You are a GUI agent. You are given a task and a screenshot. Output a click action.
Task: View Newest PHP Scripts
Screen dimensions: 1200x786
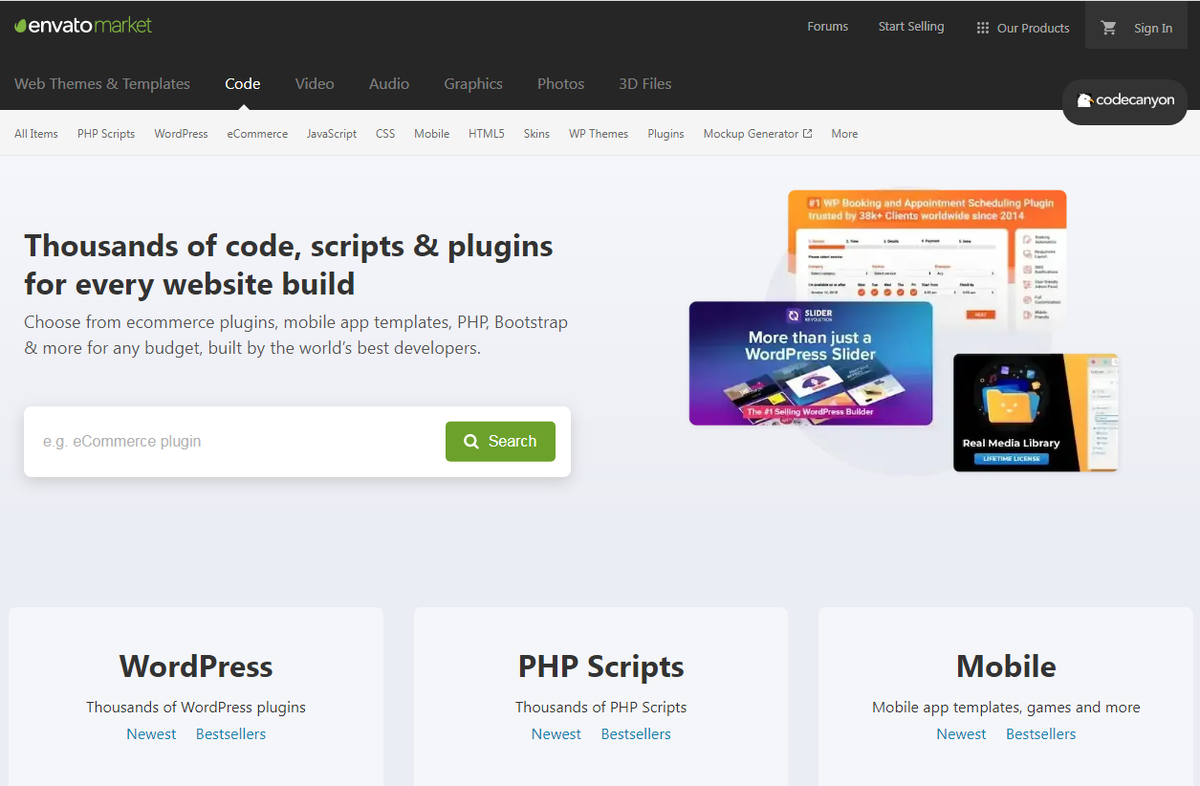point(556,734)
